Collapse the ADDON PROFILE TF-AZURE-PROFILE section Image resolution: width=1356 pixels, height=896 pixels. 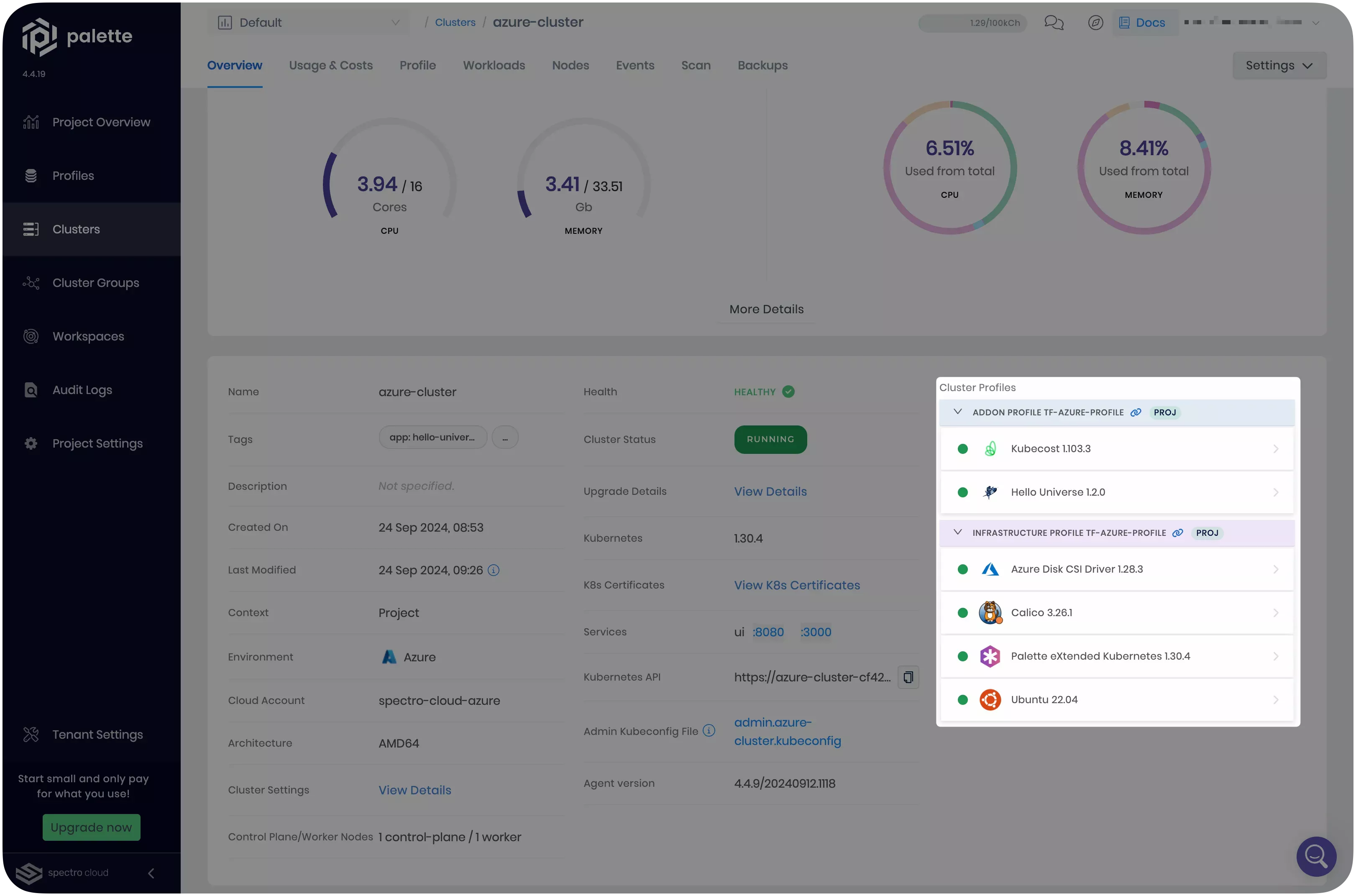tap(957, 412)
